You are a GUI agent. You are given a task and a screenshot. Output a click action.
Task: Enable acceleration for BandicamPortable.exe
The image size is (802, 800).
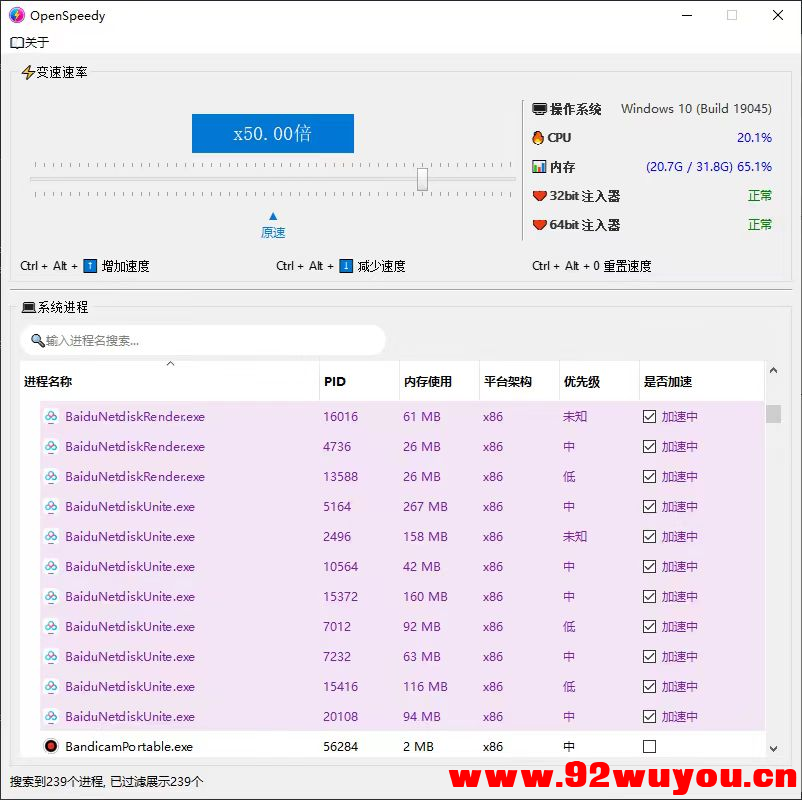(649, 746)
